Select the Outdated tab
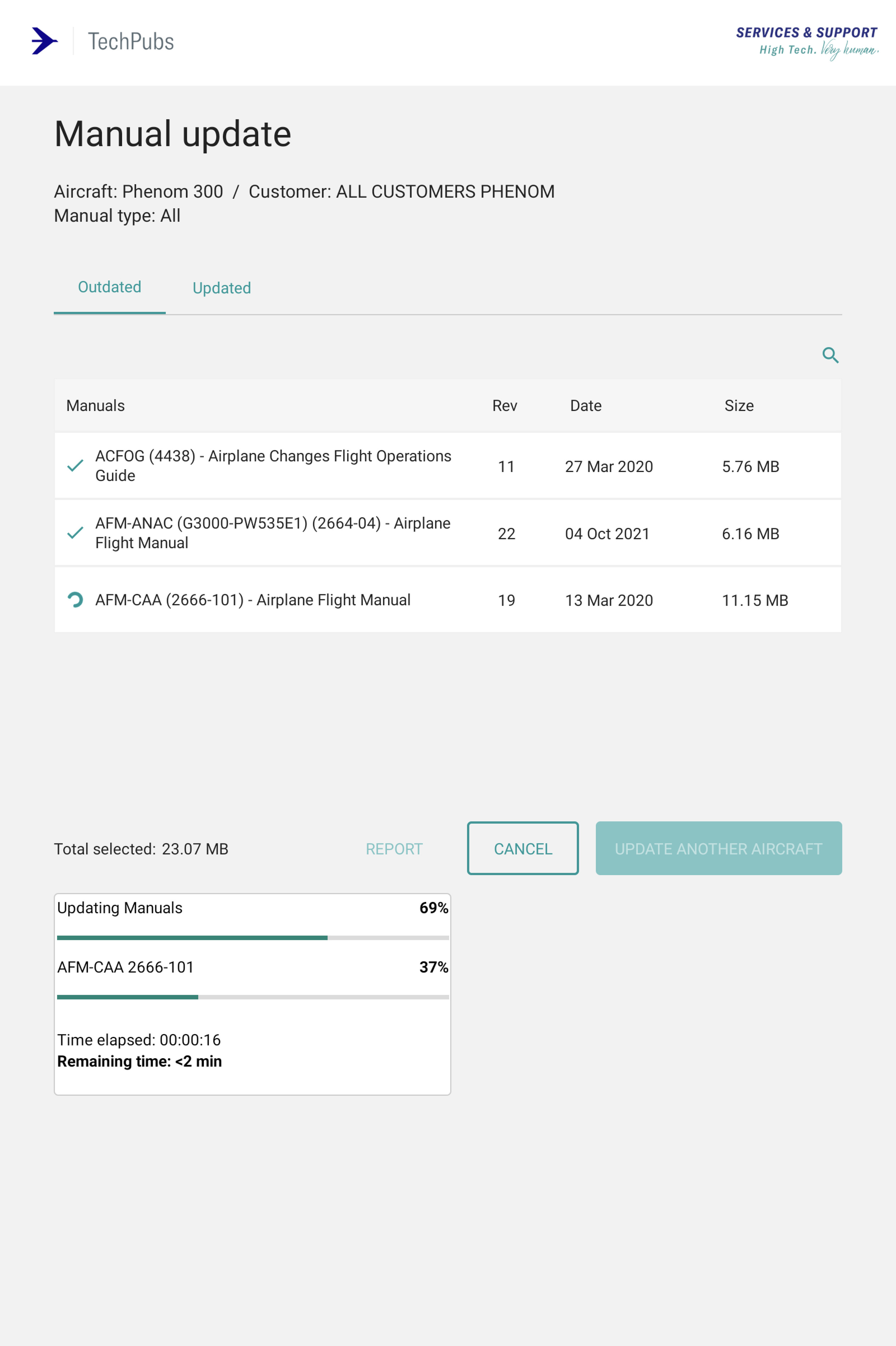Screen dimensions: 896x1346 tap(110, 287)
